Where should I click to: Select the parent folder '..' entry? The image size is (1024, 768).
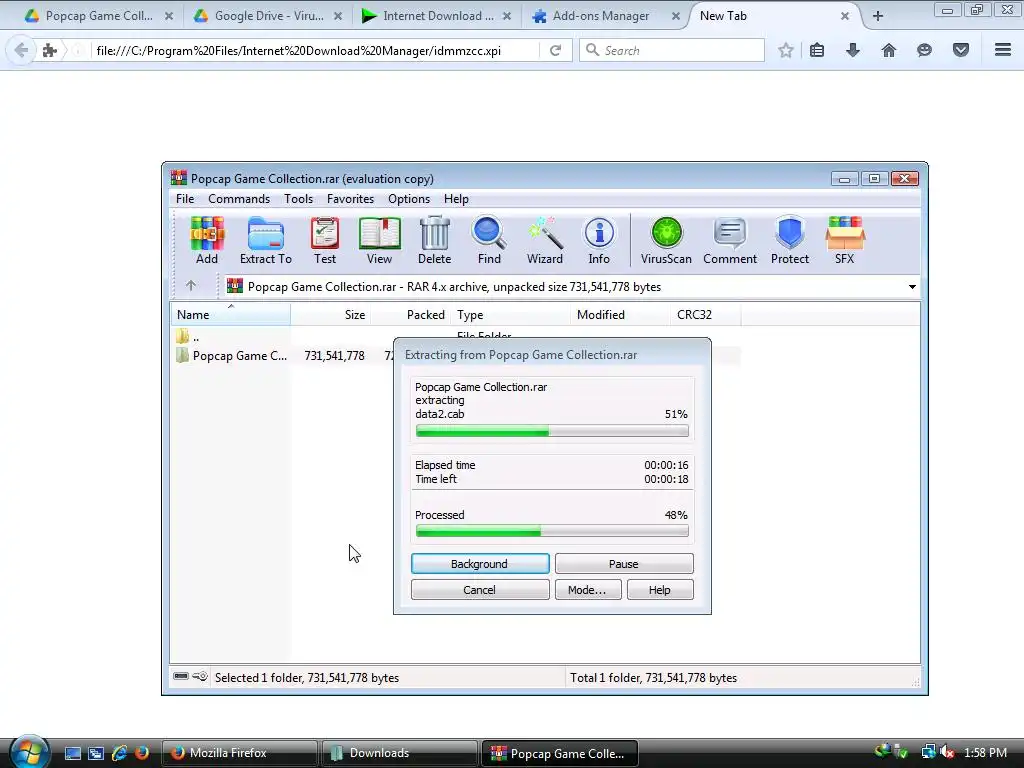pyautogui.click(x=188, y=337)
